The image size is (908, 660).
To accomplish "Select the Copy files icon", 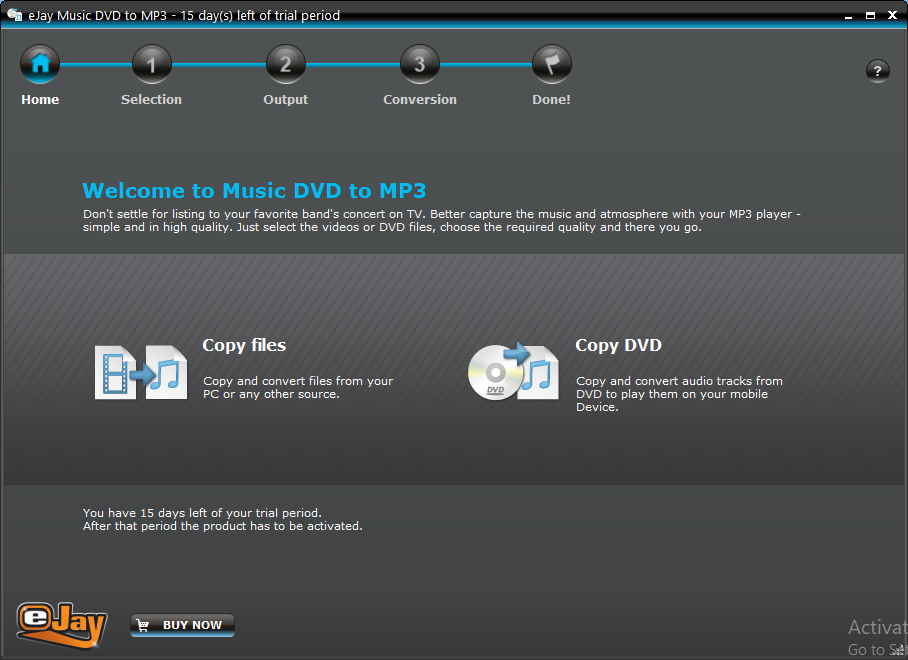I will (x=139, y=370).
